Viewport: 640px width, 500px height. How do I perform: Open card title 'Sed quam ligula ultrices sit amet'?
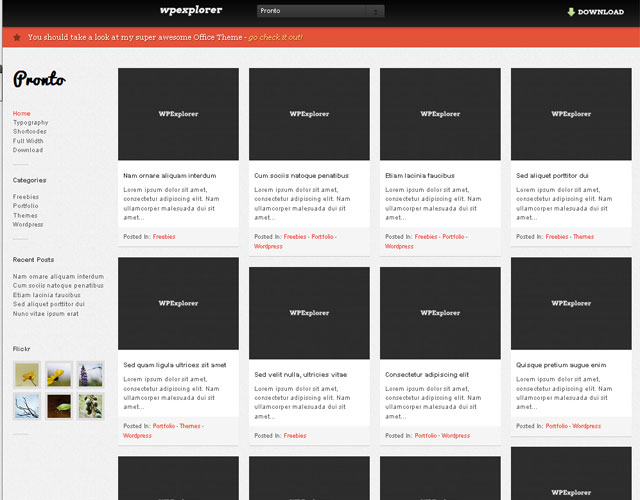tap(175, 365)
